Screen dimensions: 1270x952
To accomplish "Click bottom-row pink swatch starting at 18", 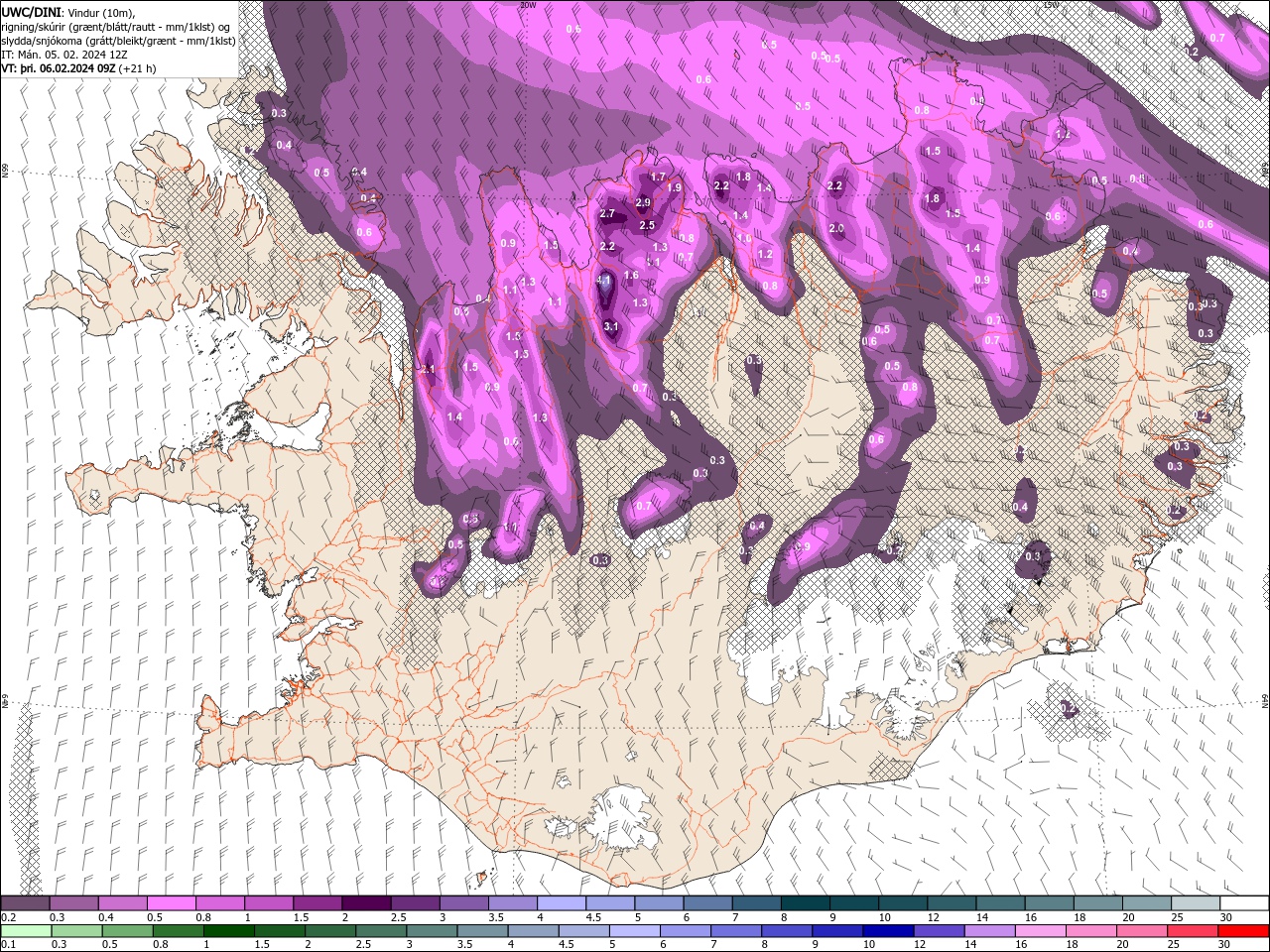I will click(x=1090, y=931).
